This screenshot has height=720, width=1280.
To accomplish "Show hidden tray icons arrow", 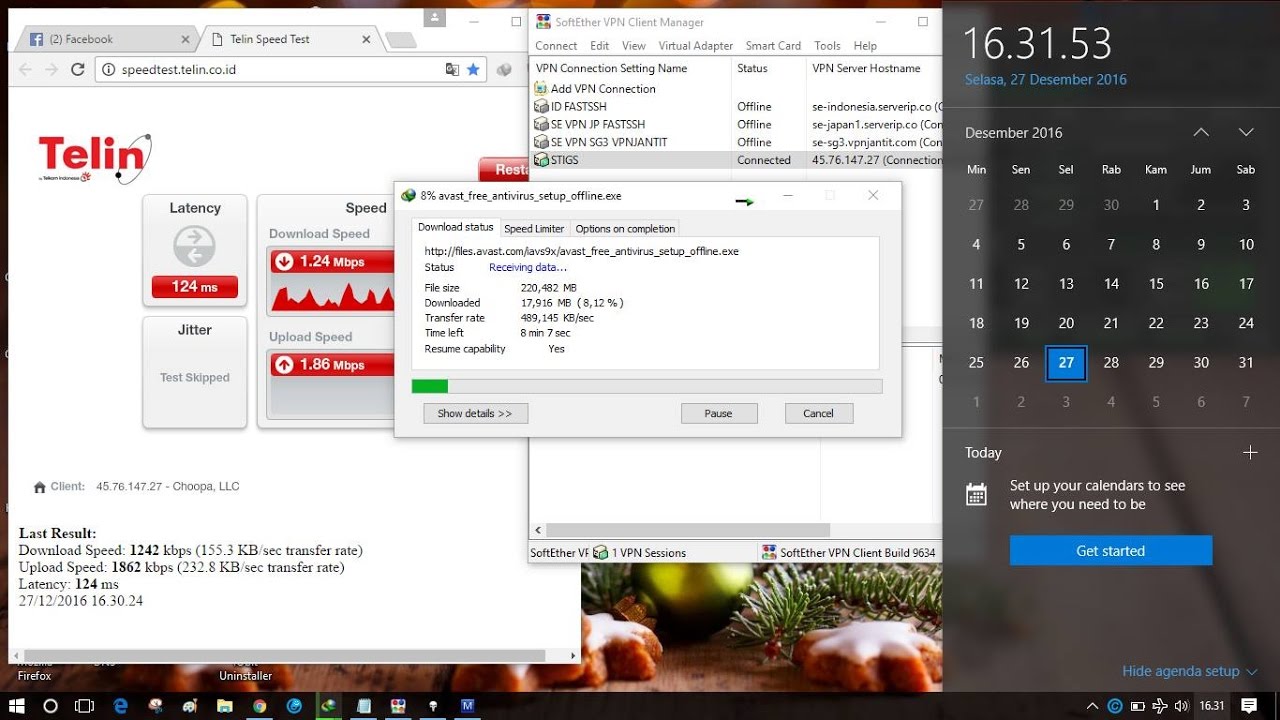I will click(1092, 705).
